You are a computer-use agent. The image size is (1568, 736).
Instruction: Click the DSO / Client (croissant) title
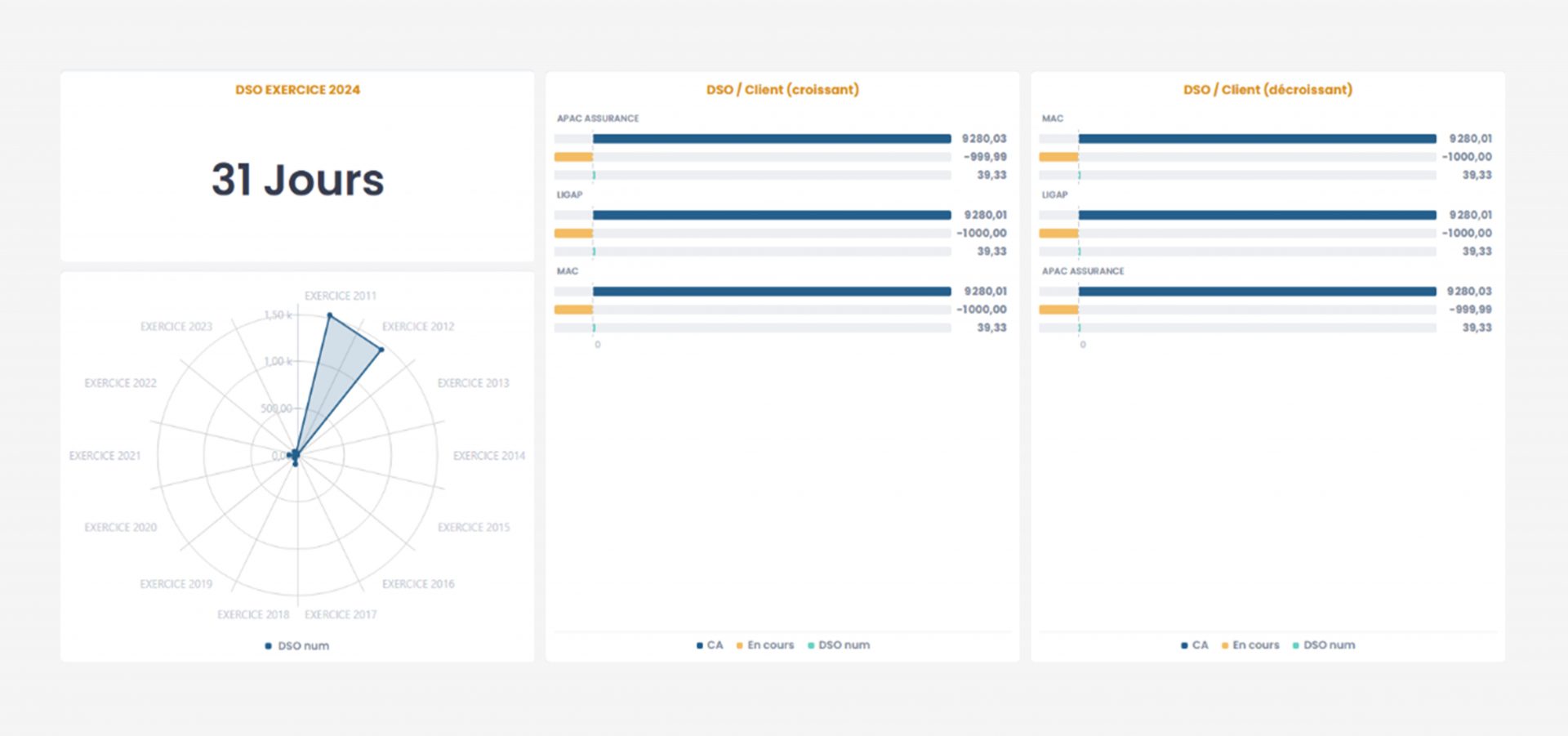click(782, 90)
